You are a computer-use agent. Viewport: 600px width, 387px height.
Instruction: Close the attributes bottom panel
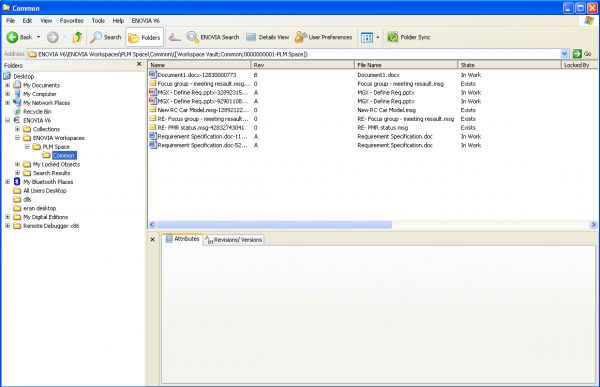click(x=153, y=240)
